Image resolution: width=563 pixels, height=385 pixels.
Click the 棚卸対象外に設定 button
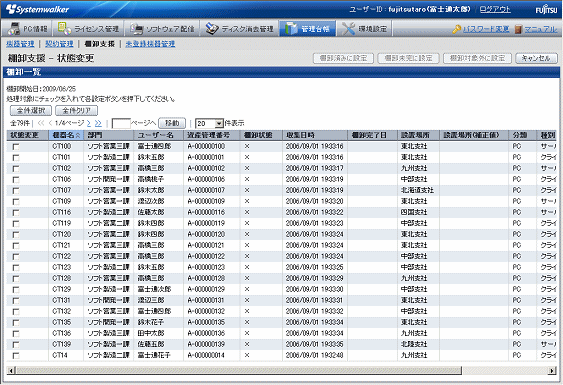[478, 58]
